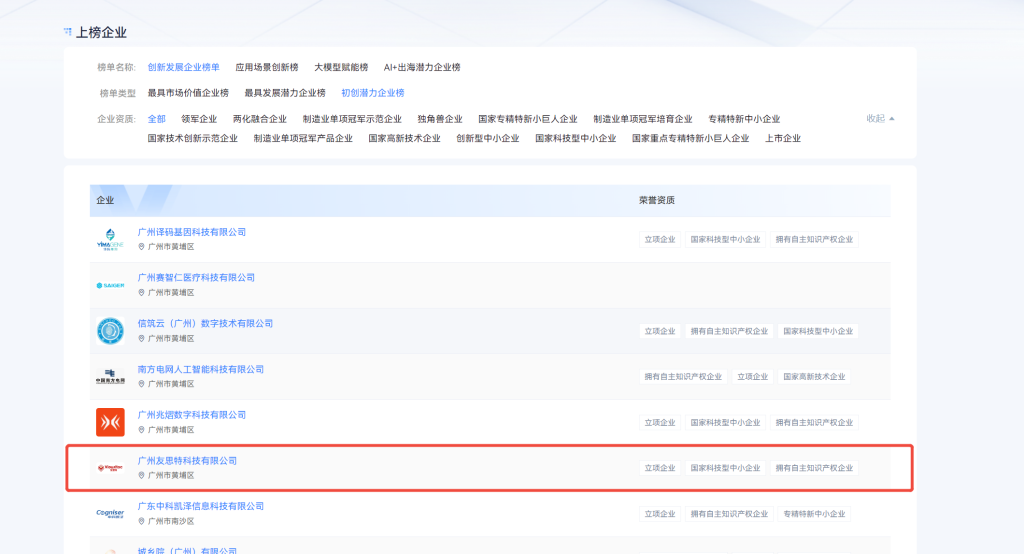Open 广东中科凯泽信息科技有限公司 page
Viewport: 1024px width, 554px height.
(x=200, y=506)
